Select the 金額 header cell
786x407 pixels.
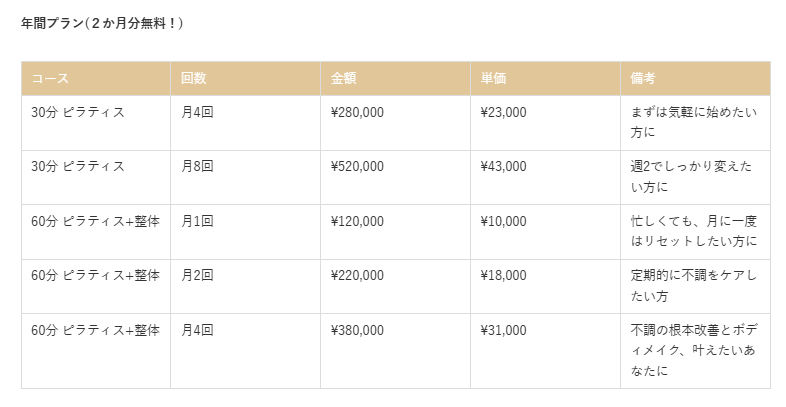click(x=395, y=79)
